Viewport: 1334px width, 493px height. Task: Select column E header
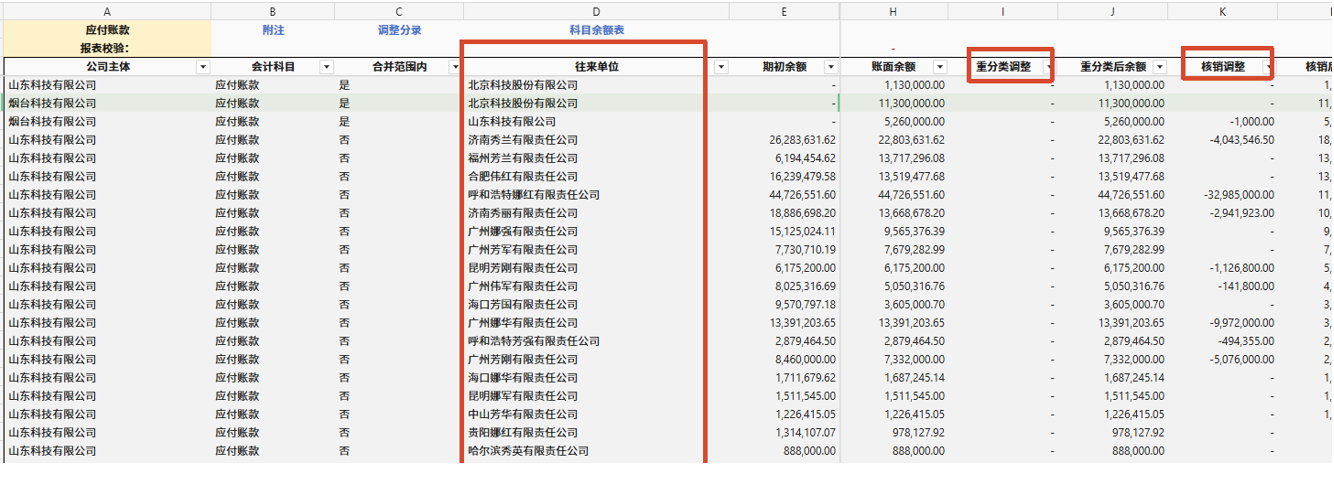pyautogui.click(x=784, y=11)
